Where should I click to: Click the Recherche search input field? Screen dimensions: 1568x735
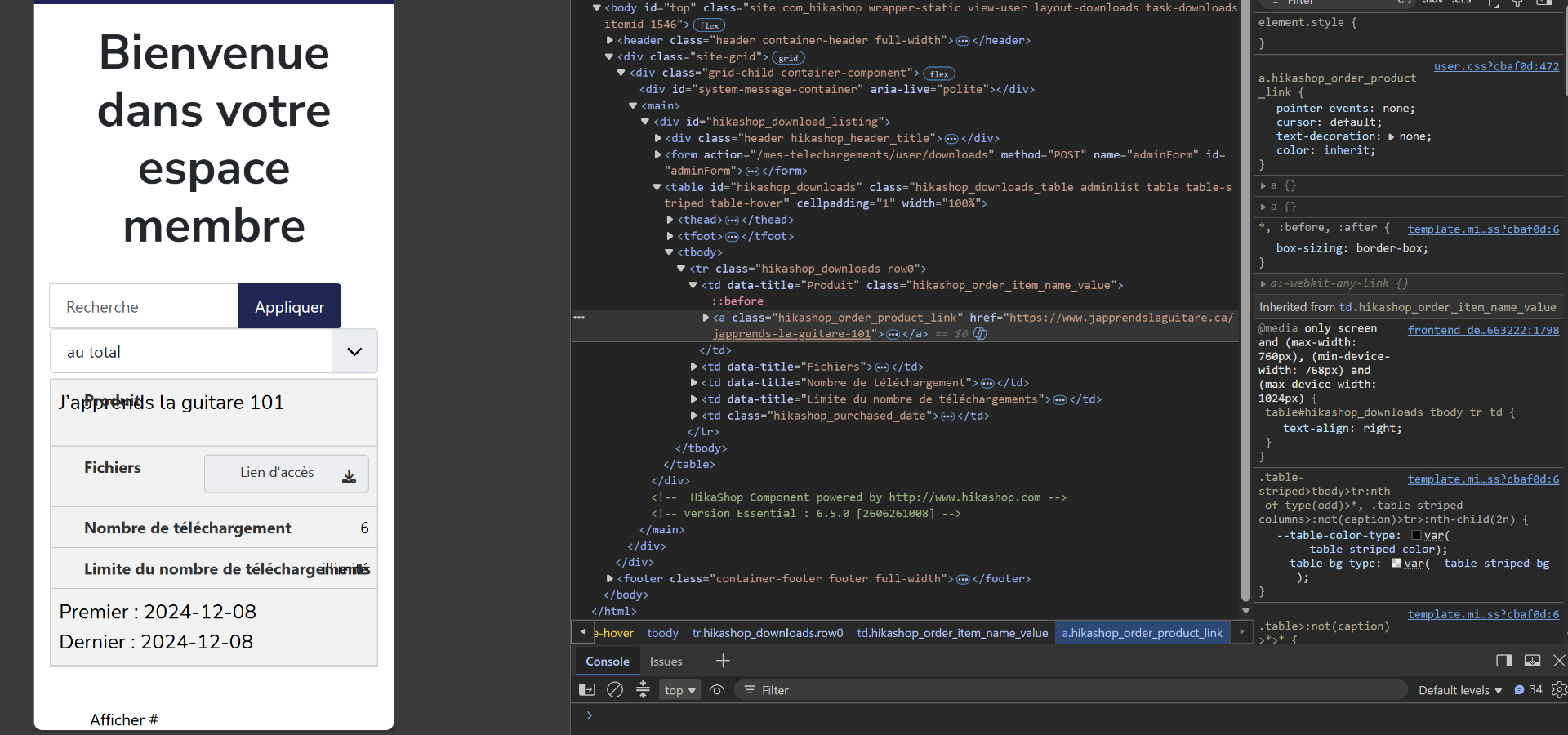pos(144,306)
